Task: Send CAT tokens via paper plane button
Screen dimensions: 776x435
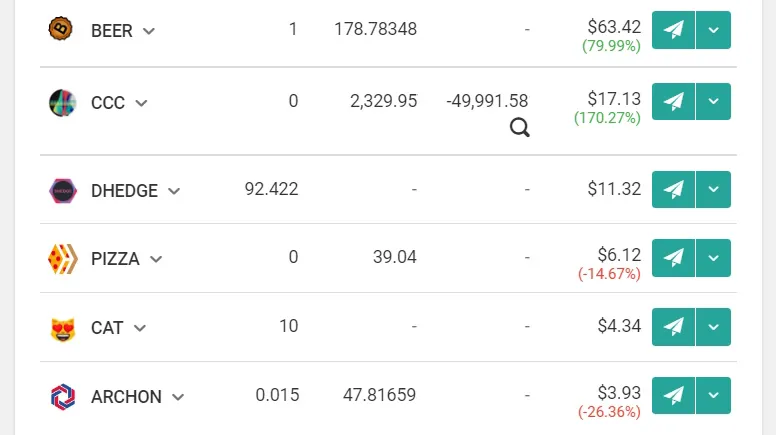Action: click(673, 327)
